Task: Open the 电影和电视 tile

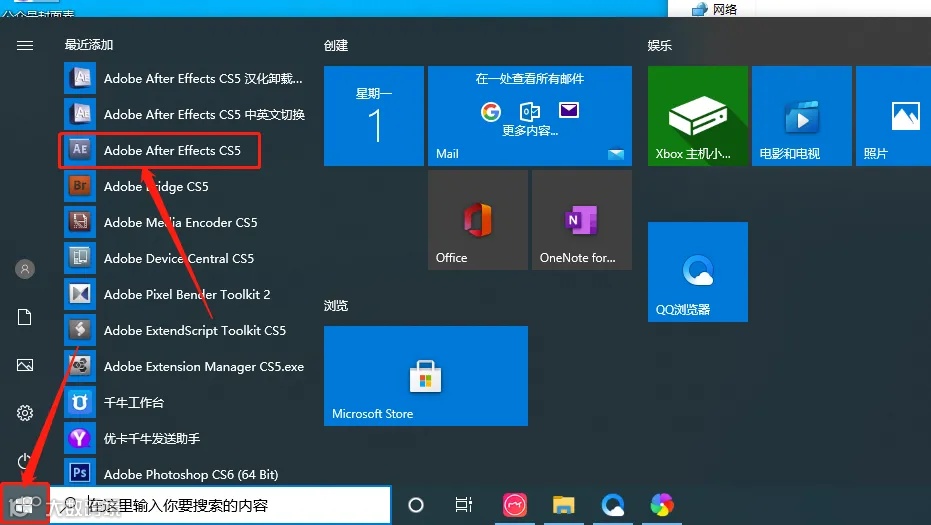Action: click(802, 116)
